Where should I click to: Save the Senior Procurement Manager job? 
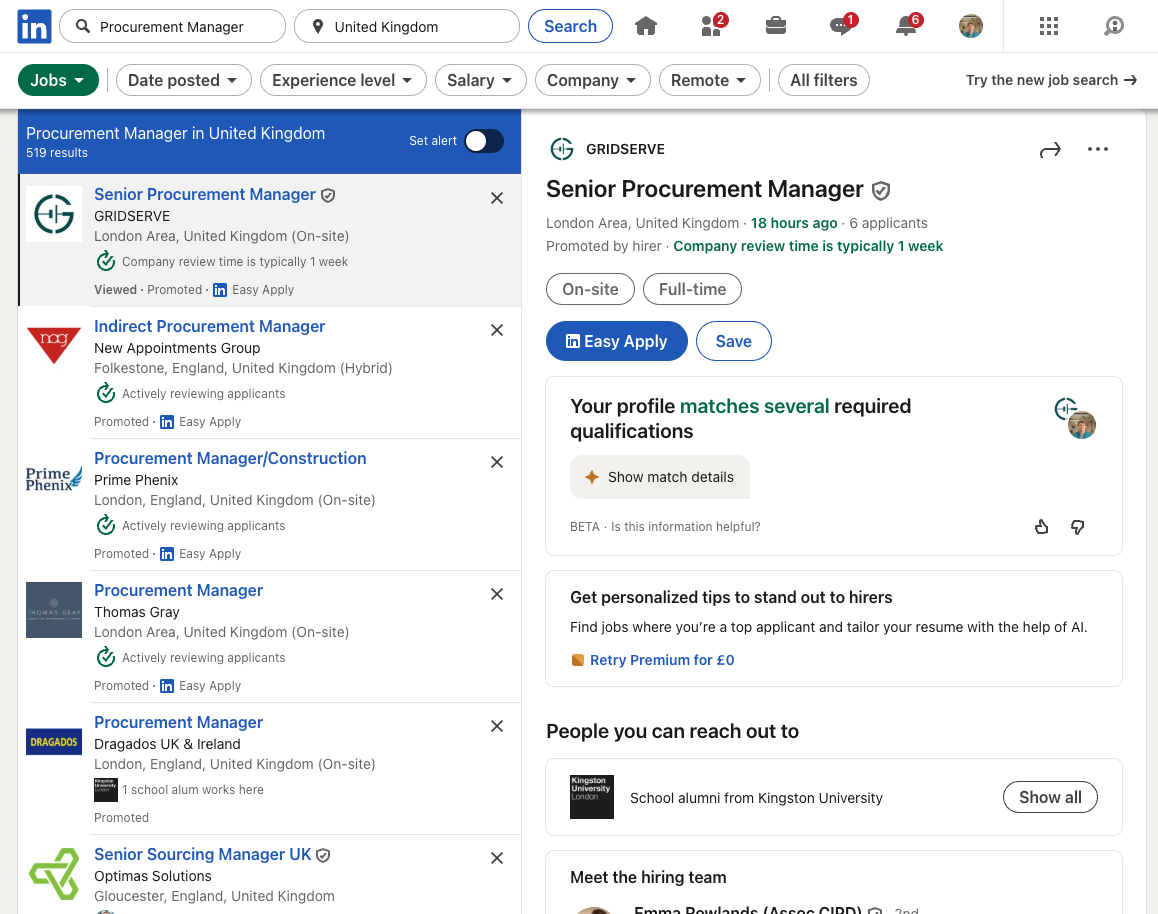click(733, 341)
